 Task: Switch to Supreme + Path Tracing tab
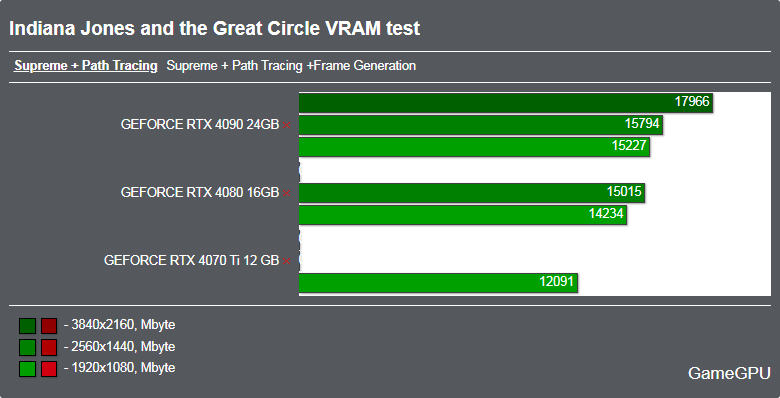point(86,66)
